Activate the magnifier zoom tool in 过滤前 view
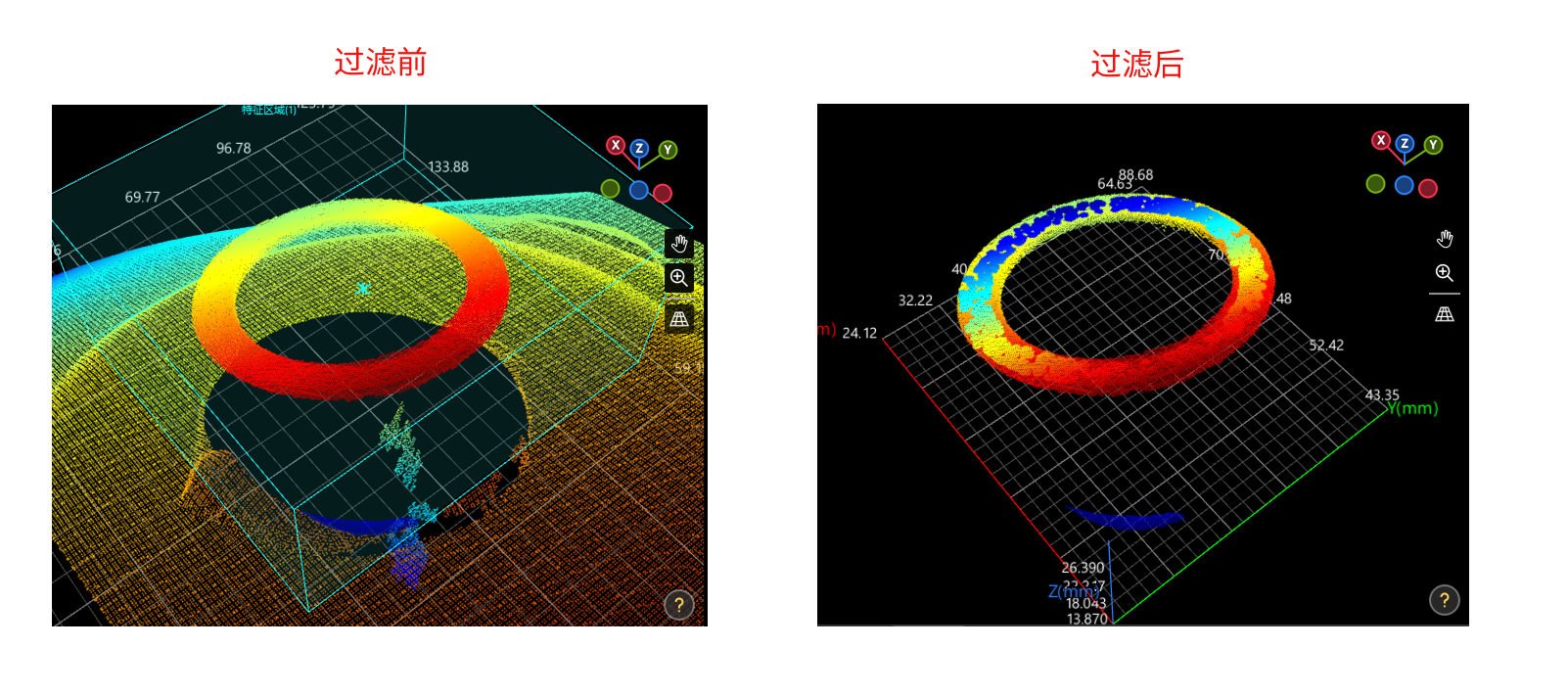 coord(679,278)
